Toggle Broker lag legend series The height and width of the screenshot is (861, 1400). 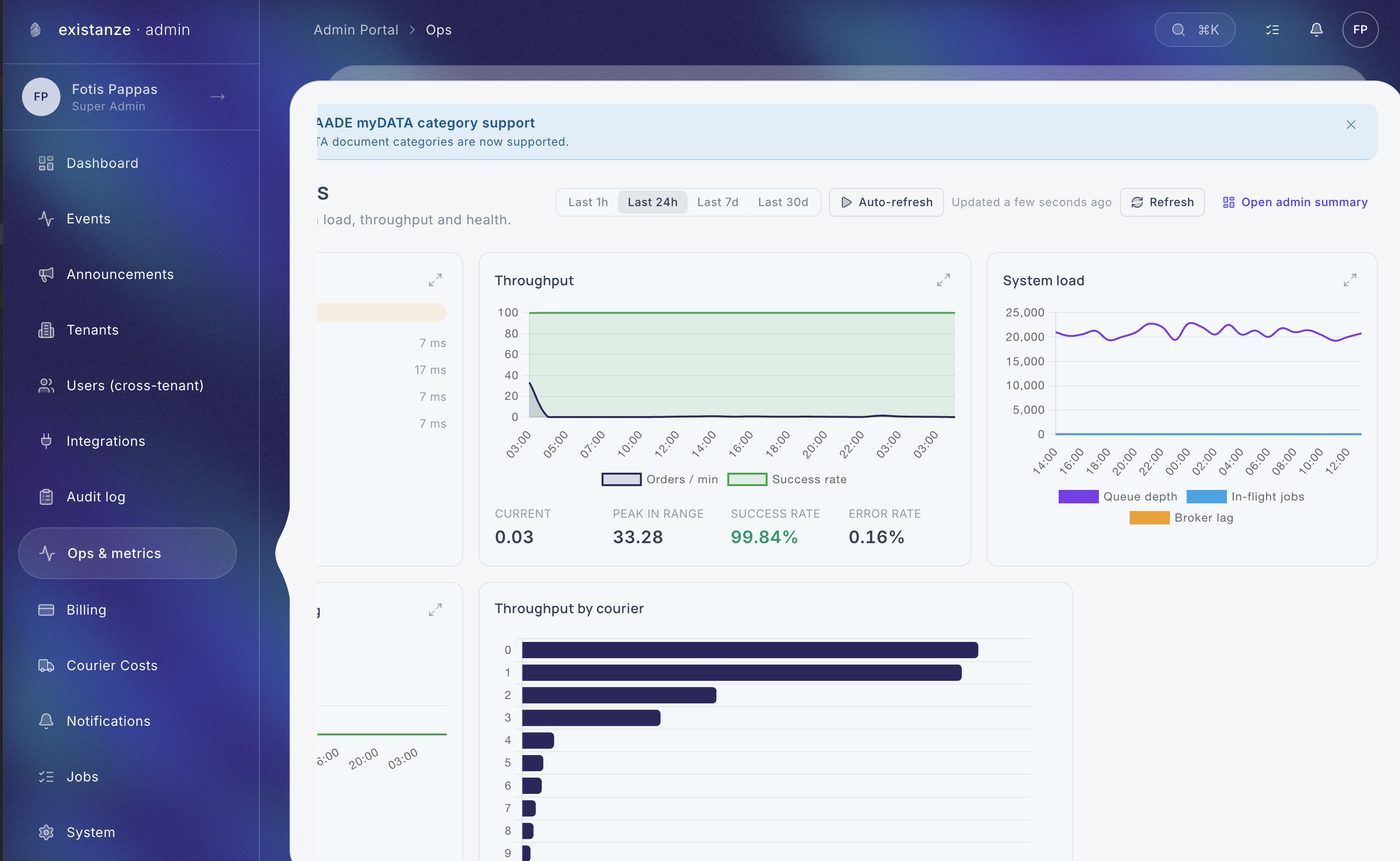pyautogui.click(x=1181, y=518)
